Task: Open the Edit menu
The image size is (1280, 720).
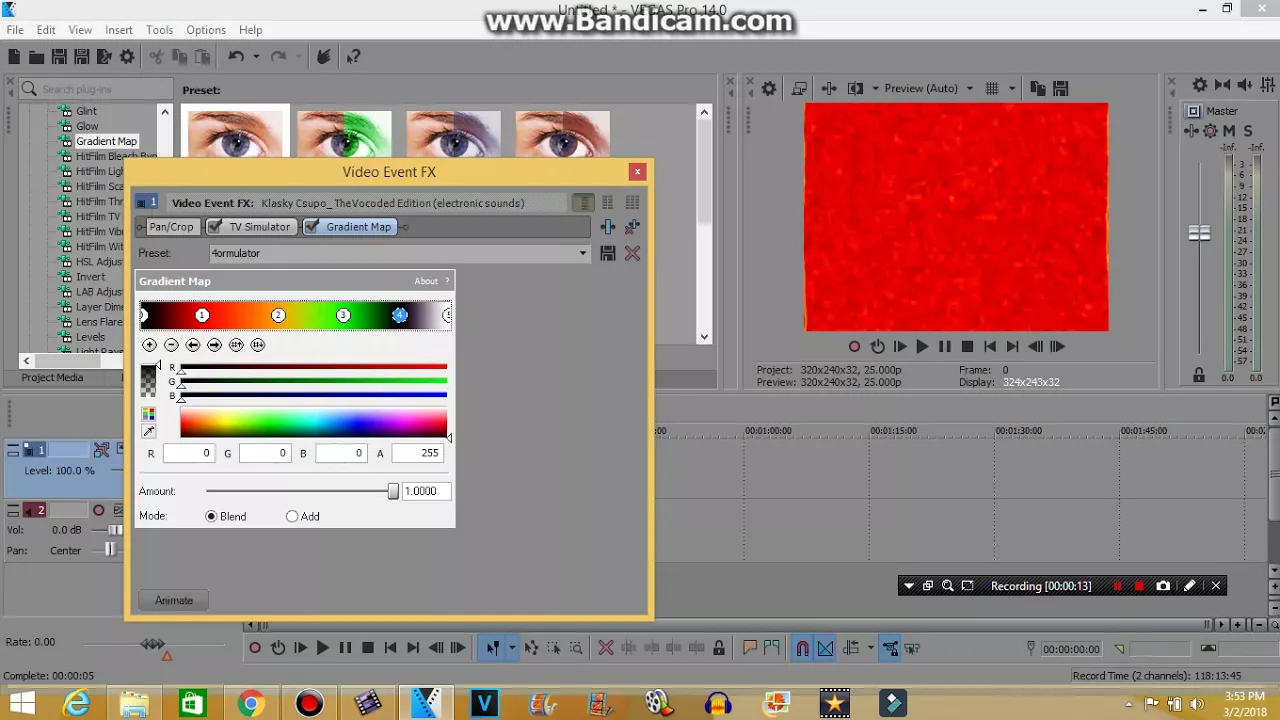Action: pos(46,30)
